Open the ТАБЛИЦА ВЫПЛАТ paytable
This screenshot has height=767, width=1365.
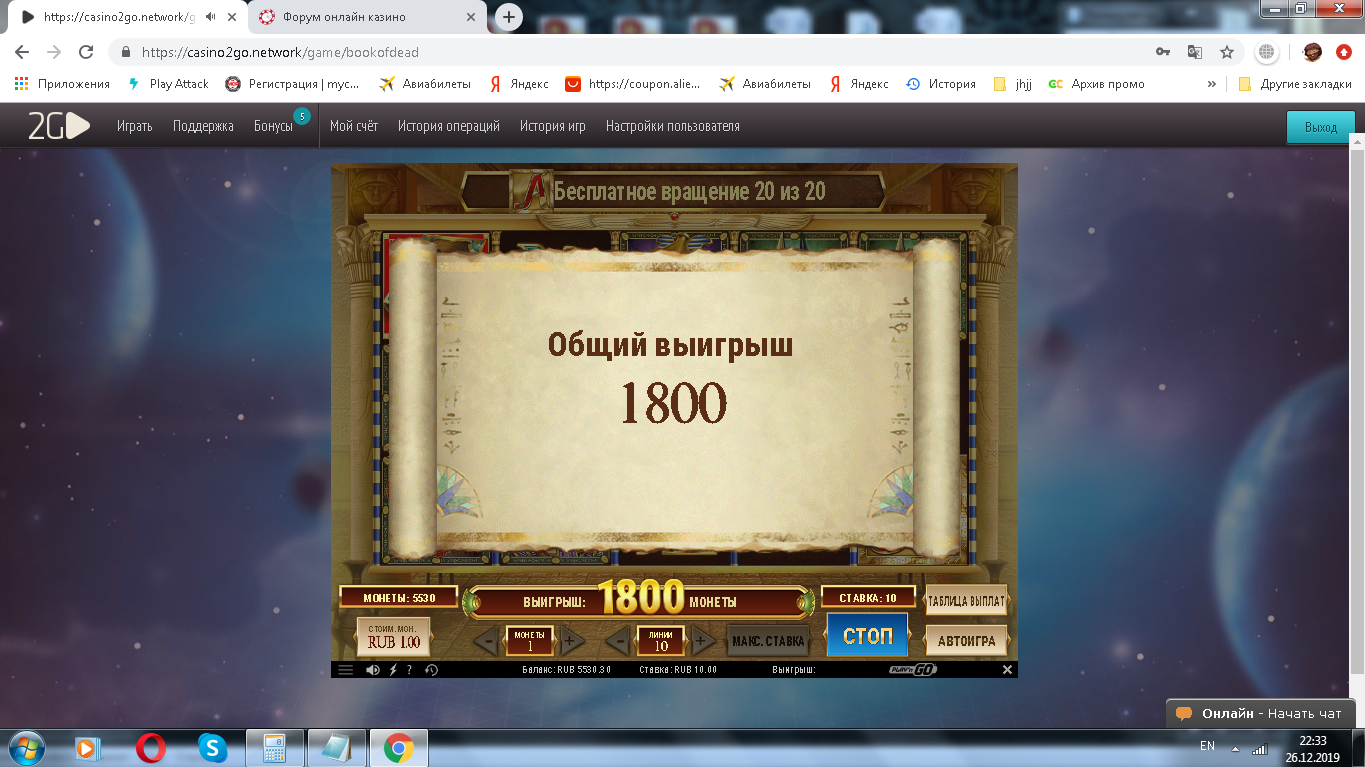pos(966,601)
